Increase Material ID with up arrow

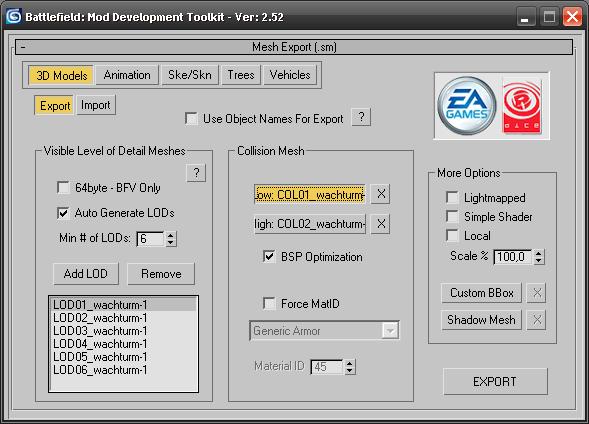click(350, 363)
